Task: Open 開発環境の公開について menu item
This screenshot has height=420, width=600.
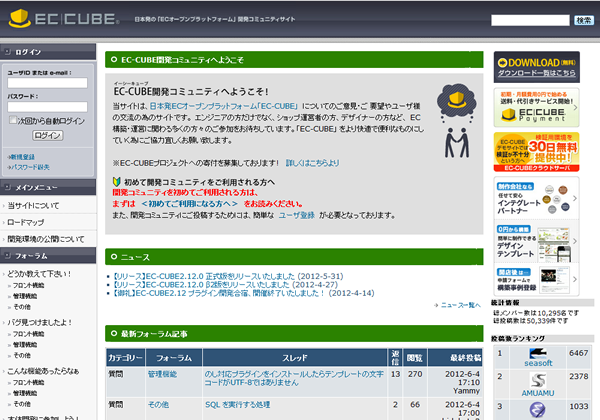Action: coord(46,239)
